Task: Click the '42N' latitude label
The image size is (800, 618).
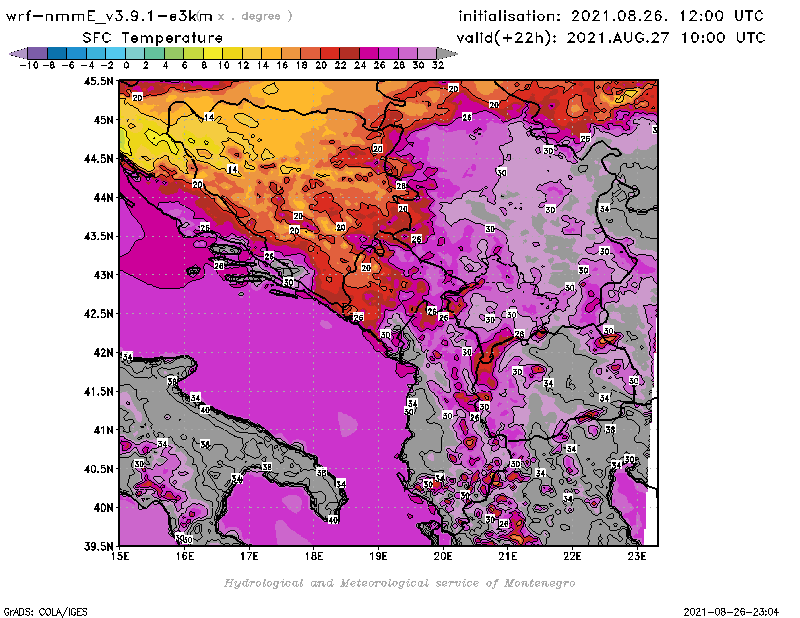Action: [x=103, y=353]
